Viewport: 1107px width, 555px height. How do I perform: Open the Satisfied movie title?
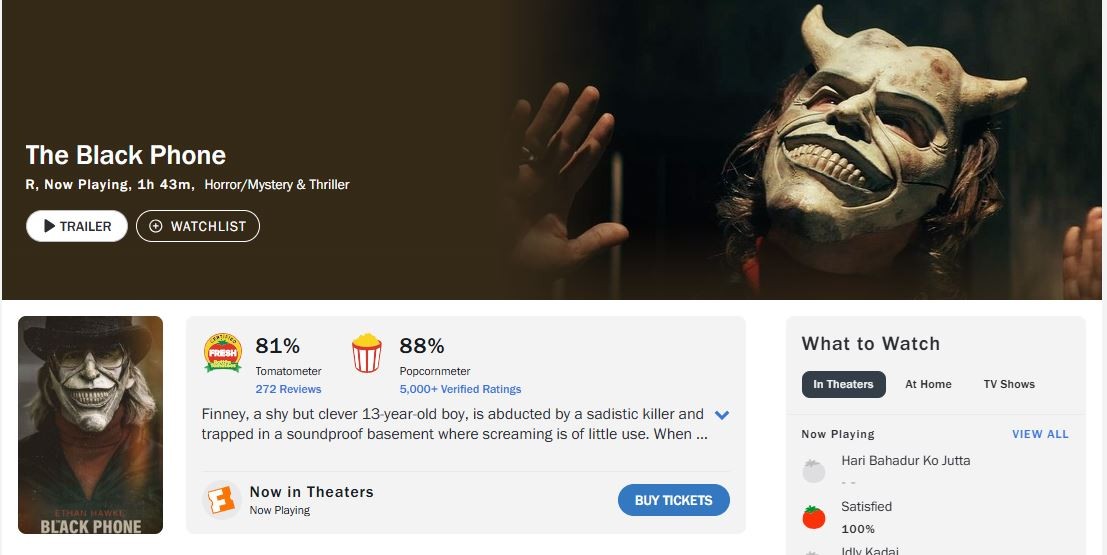(866, 507)
